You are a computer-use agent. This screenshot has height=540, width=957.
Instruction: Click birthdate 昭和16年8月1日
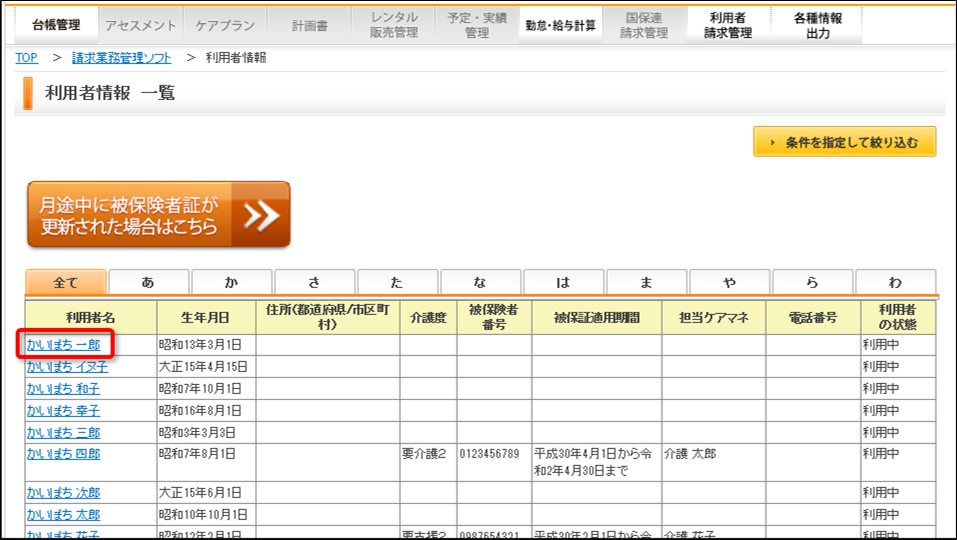click(200, 411)
